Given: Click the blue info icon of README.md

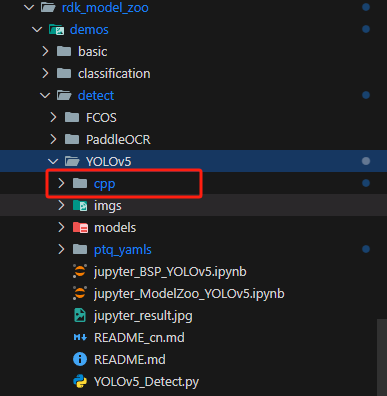Looking at the screenshot, I should 80,359.
